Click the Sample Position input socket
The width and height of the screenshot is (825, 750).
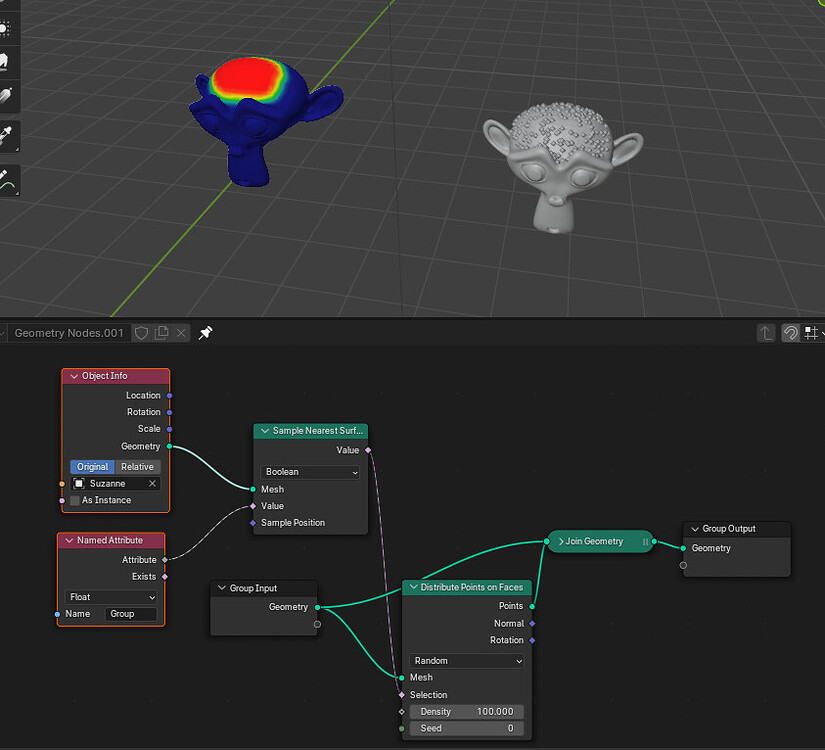[x=253, y=523]
